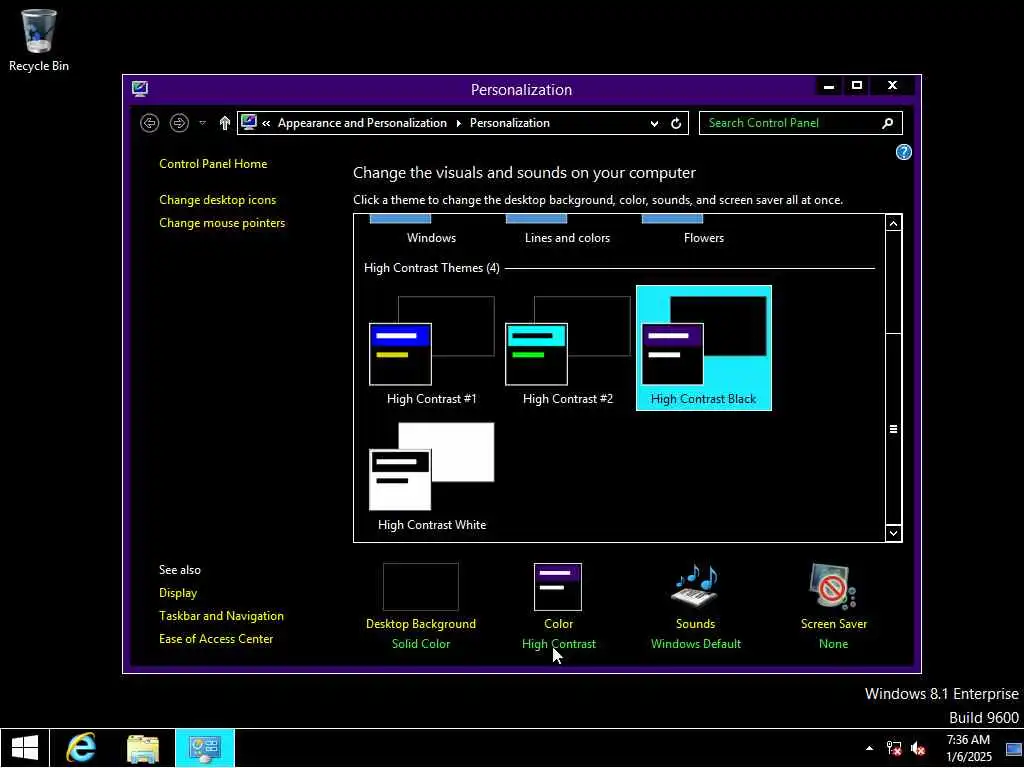The height and width of the screenshot is (768, 1024).
Task: Click the control panel icon in address bar
Action: pos(249,122)
